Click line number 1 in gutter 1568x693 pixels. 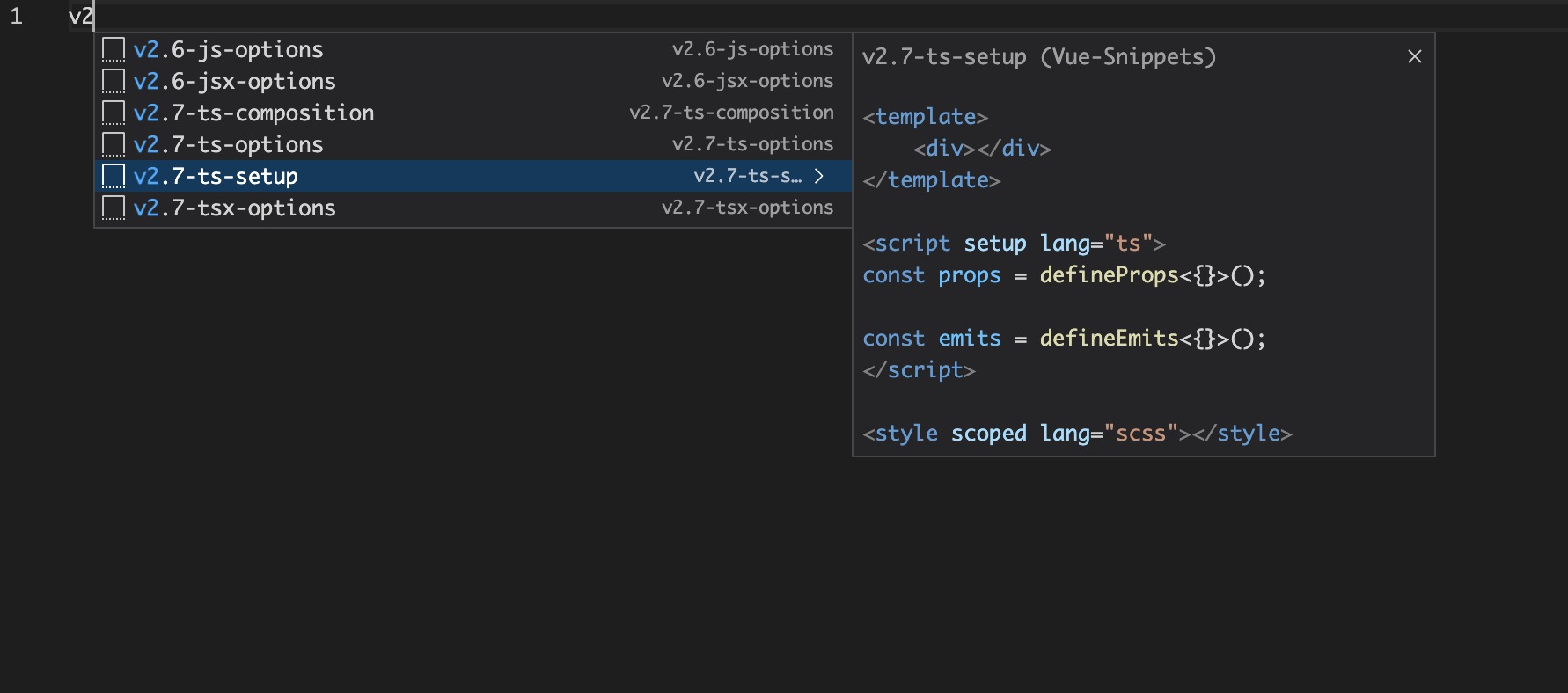16,16
